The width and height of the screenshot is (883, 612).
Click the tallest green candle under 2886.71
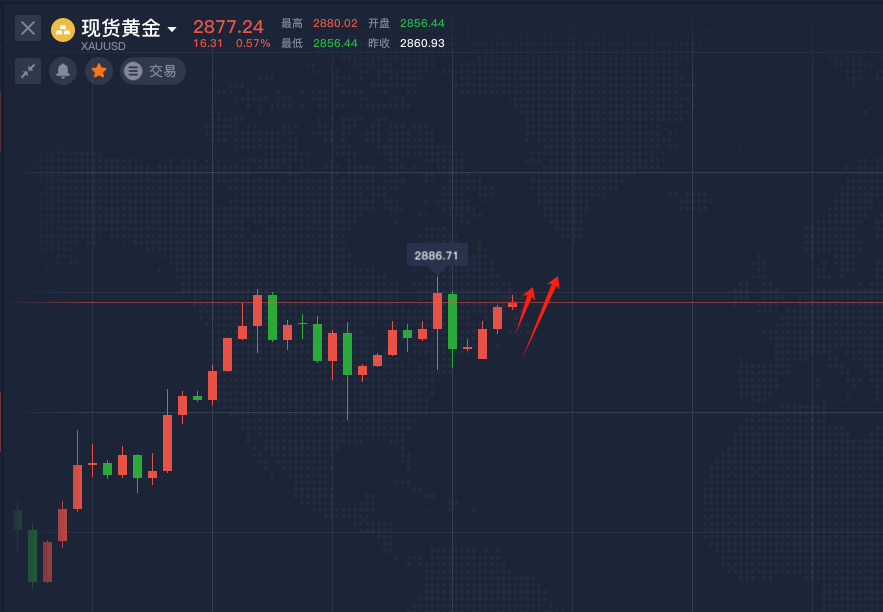coord(452,320)
